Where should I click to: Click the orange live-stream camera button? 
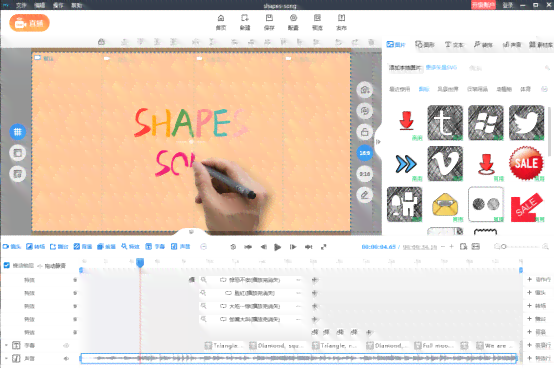coord(29,23)
